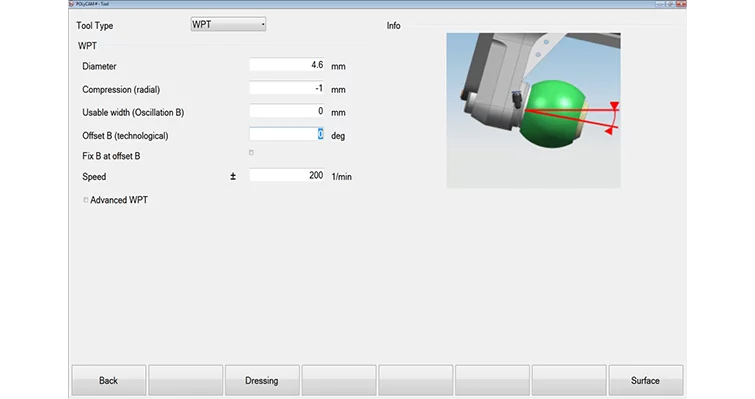
Task: Click the empty button left of Surface
Action: (x=569, y=380)
